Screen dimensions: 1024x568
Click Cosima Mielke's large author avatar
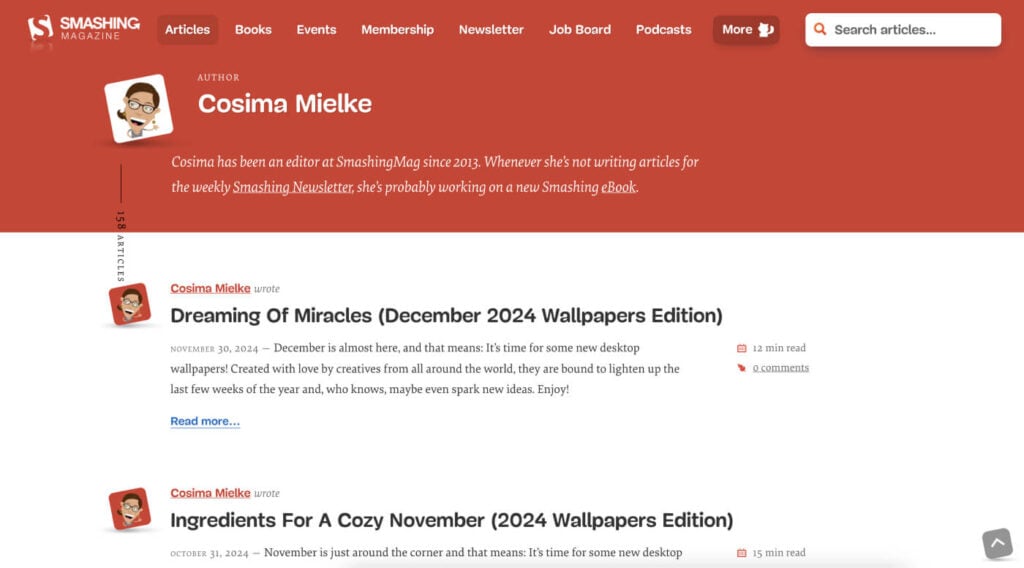coord(139,108)
